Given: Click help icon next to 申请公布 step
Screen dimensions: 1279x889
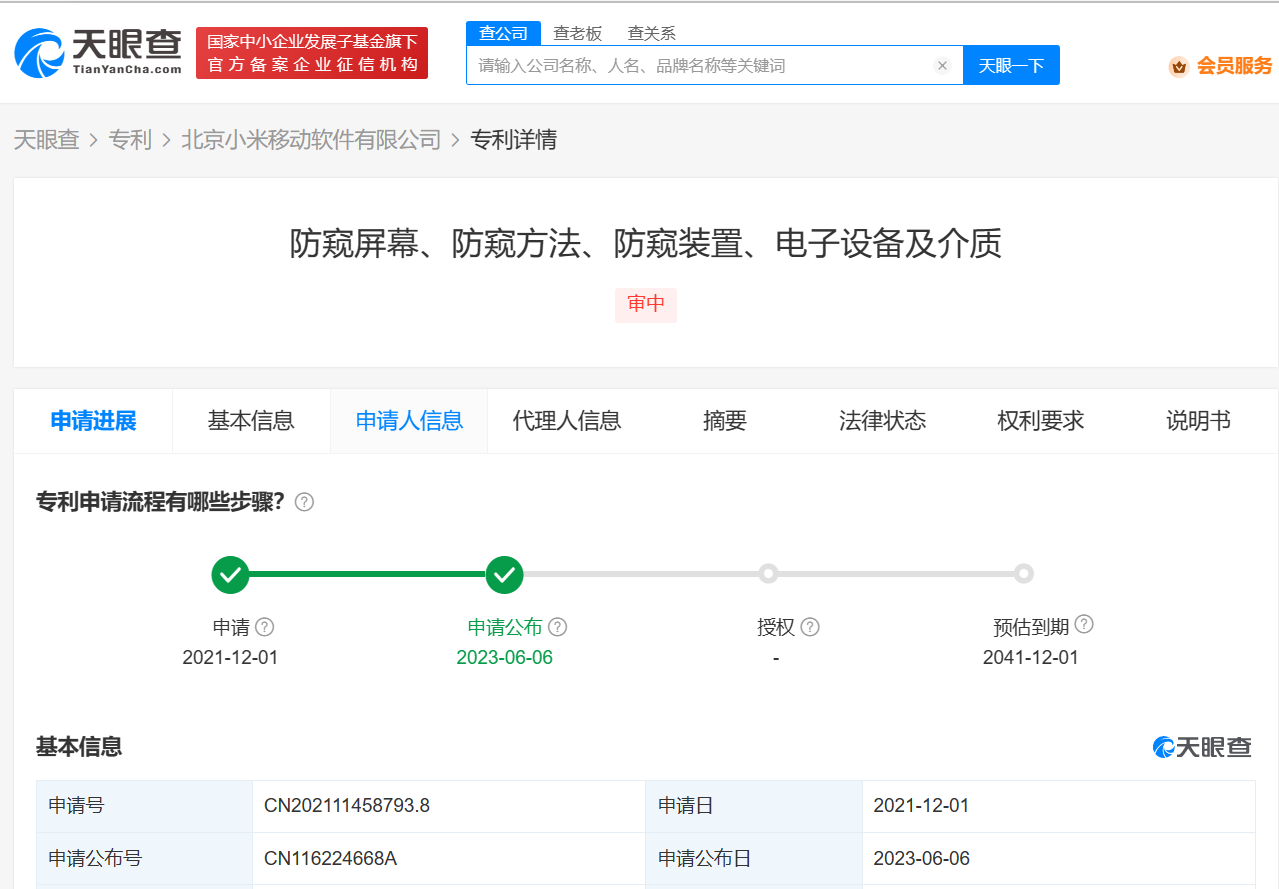Looking at the screenshot, I should click(558, 627).
